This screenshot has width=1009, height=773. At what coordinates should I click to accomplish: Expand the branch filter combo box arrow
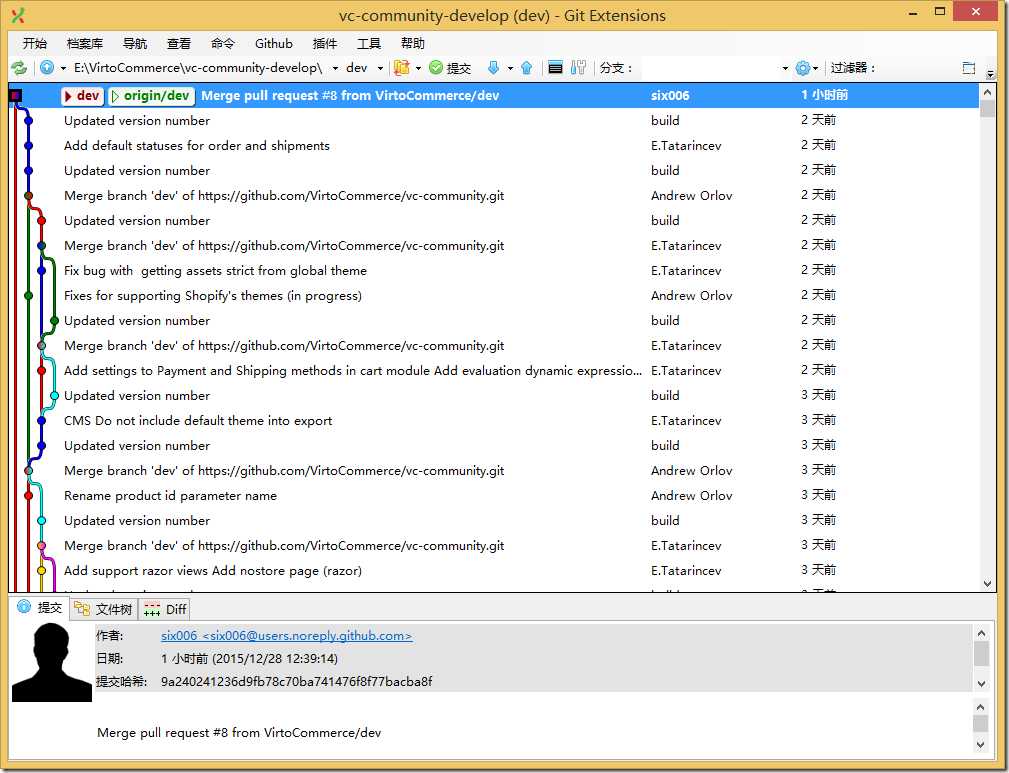(x=785, y=68)
